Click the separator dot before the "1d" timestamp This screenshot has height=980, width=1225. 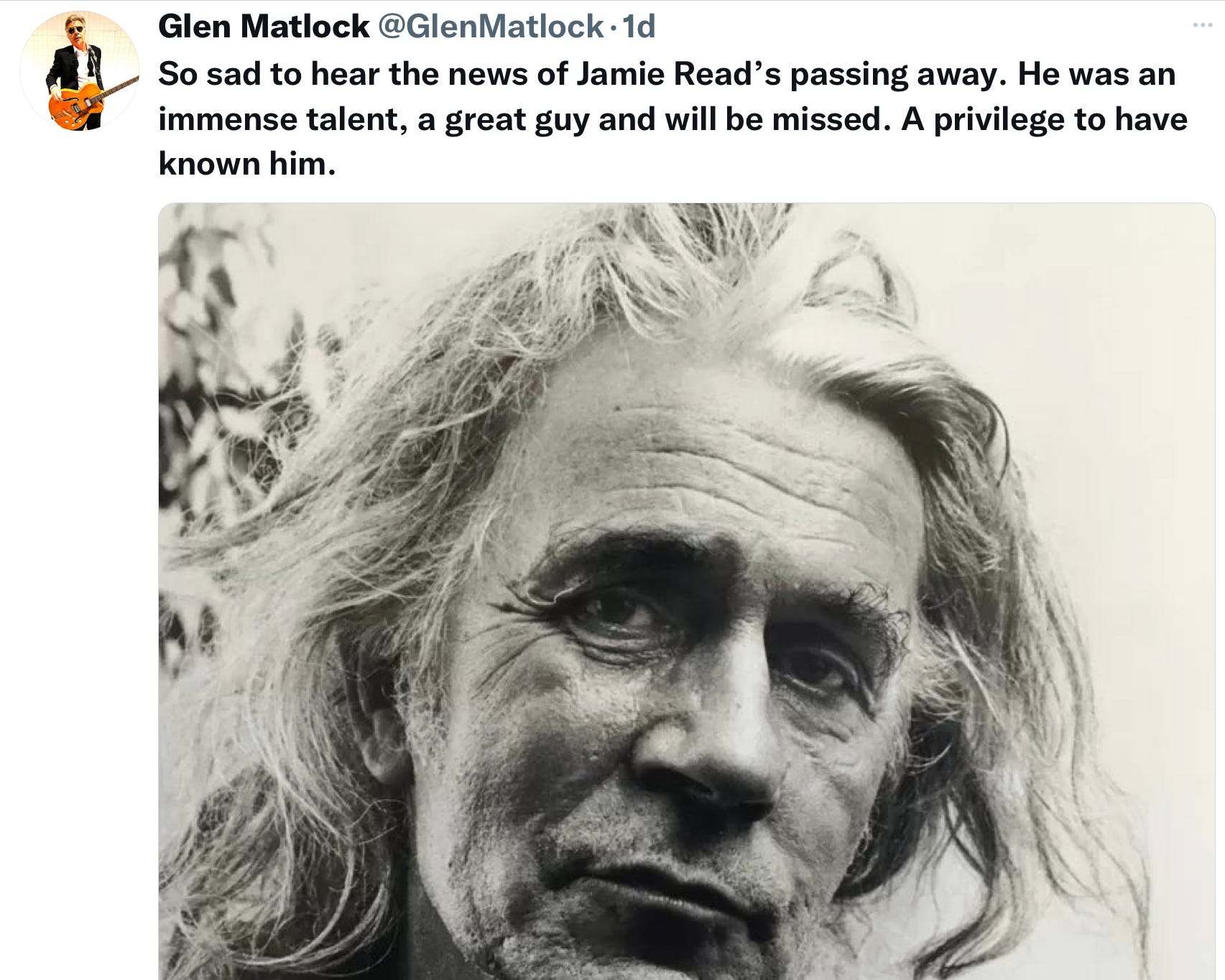612,29
